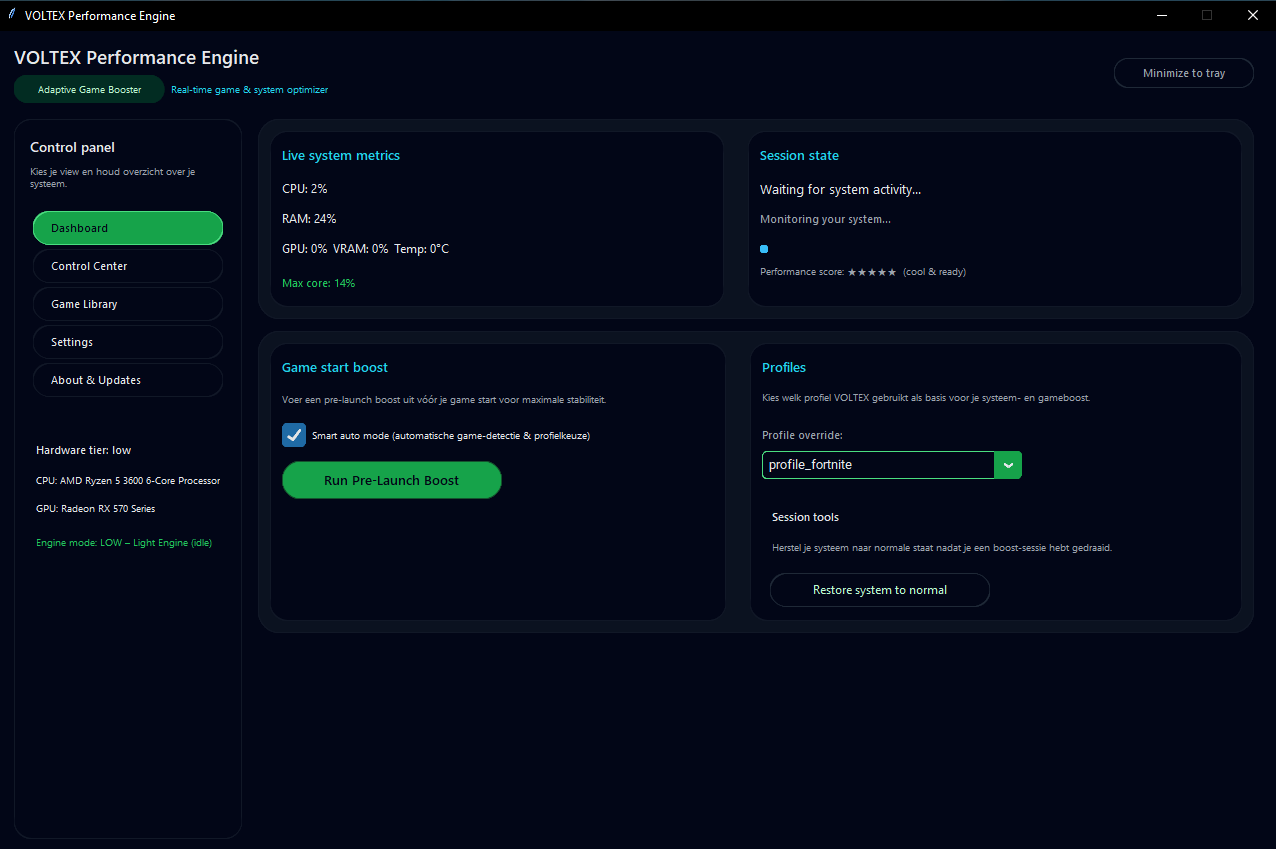Click Minimize to tray button
The width and height of the screenshot is (1276, 849).
click(1183, 73)
